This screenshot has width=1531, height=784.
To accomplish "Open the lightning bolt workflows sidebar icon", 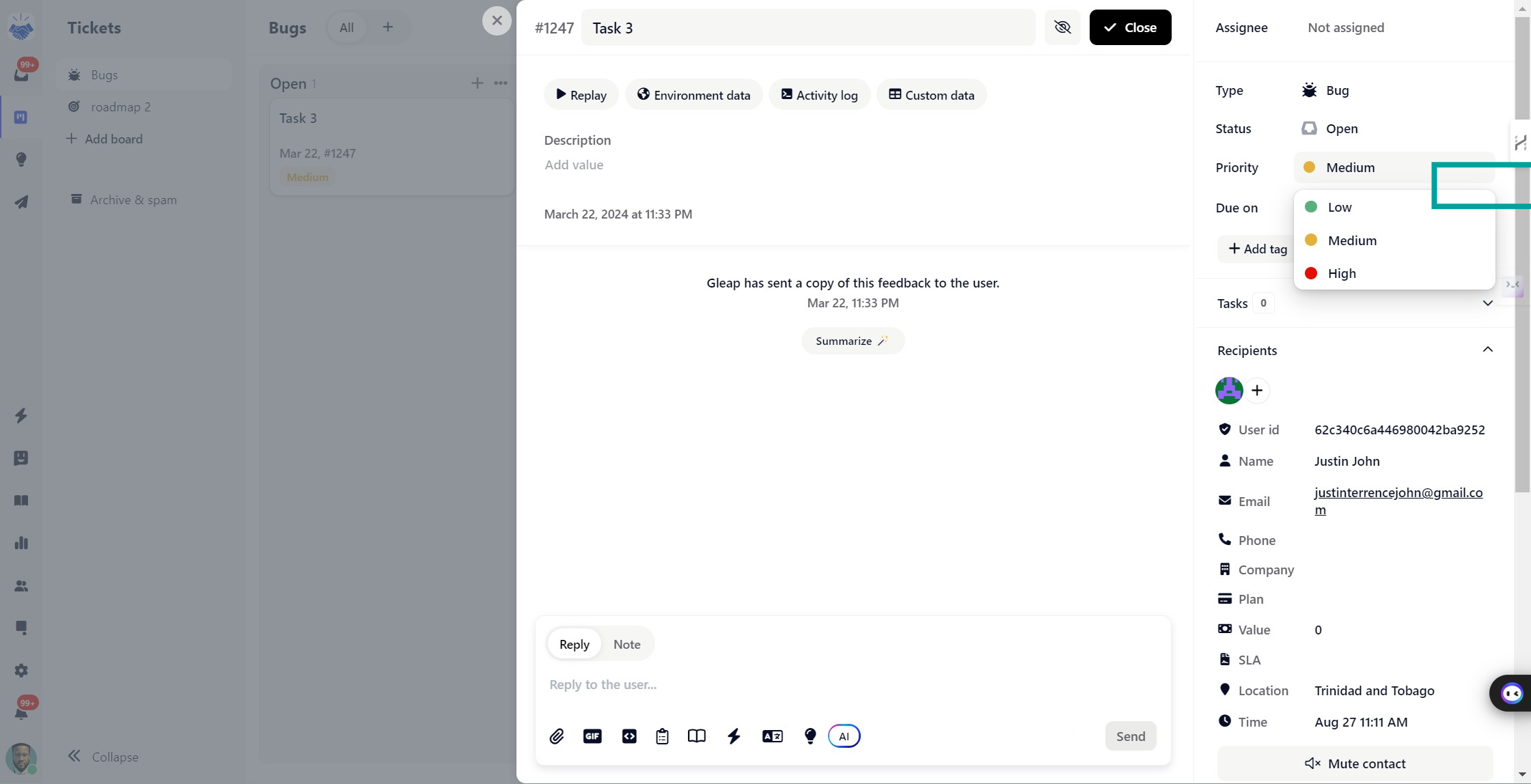I will pyautogui.click(x=21, y=416).
